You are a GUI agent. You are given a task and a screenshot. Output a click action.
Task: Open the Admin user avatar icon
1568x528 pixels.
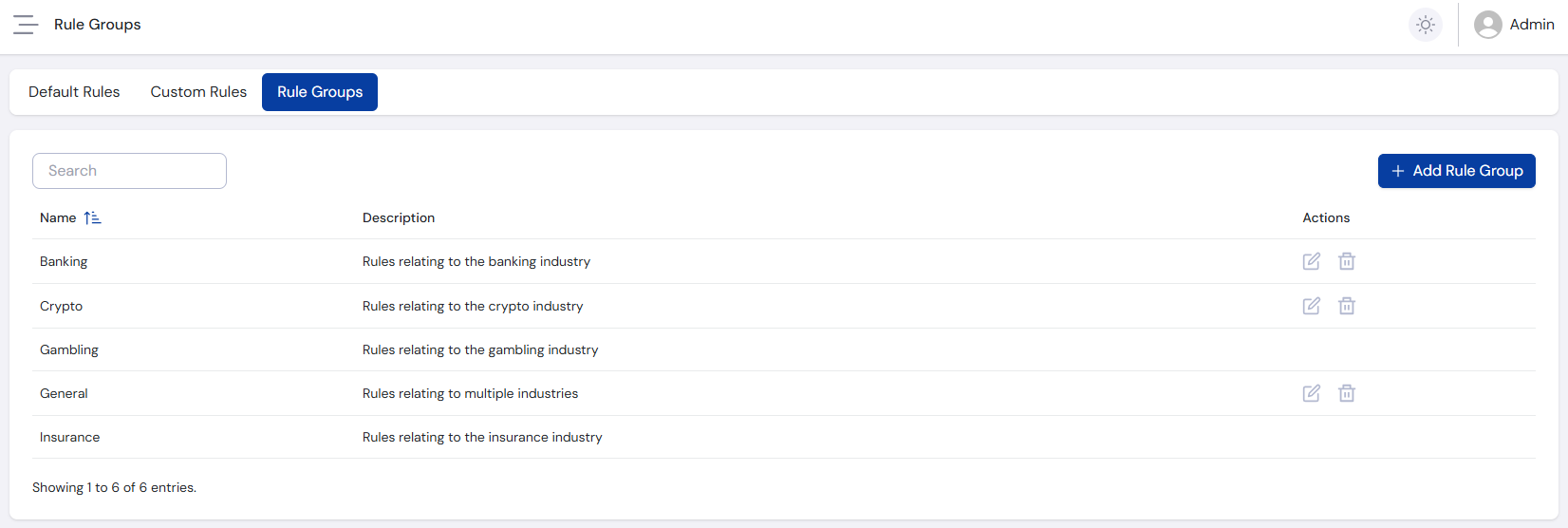[x=1487, y=25]
